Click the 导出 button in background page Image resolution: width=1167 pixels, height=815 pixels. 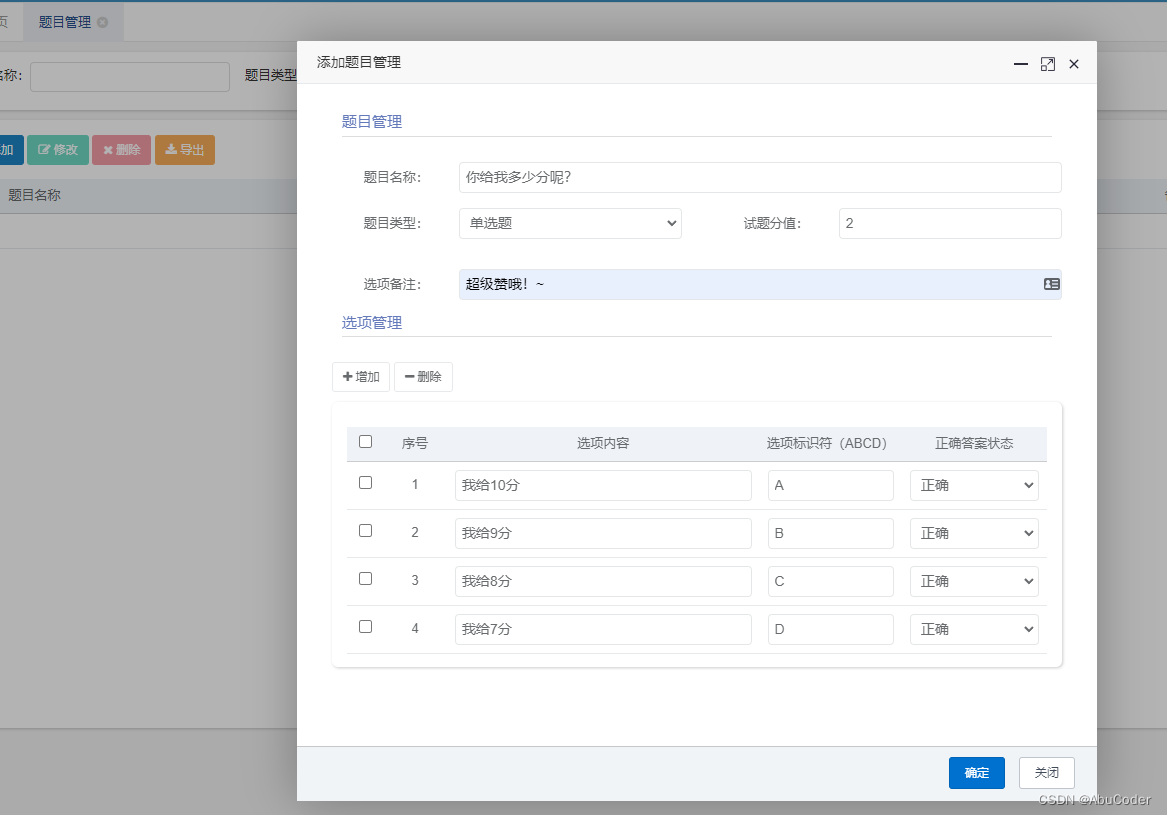tap(185, 150)
